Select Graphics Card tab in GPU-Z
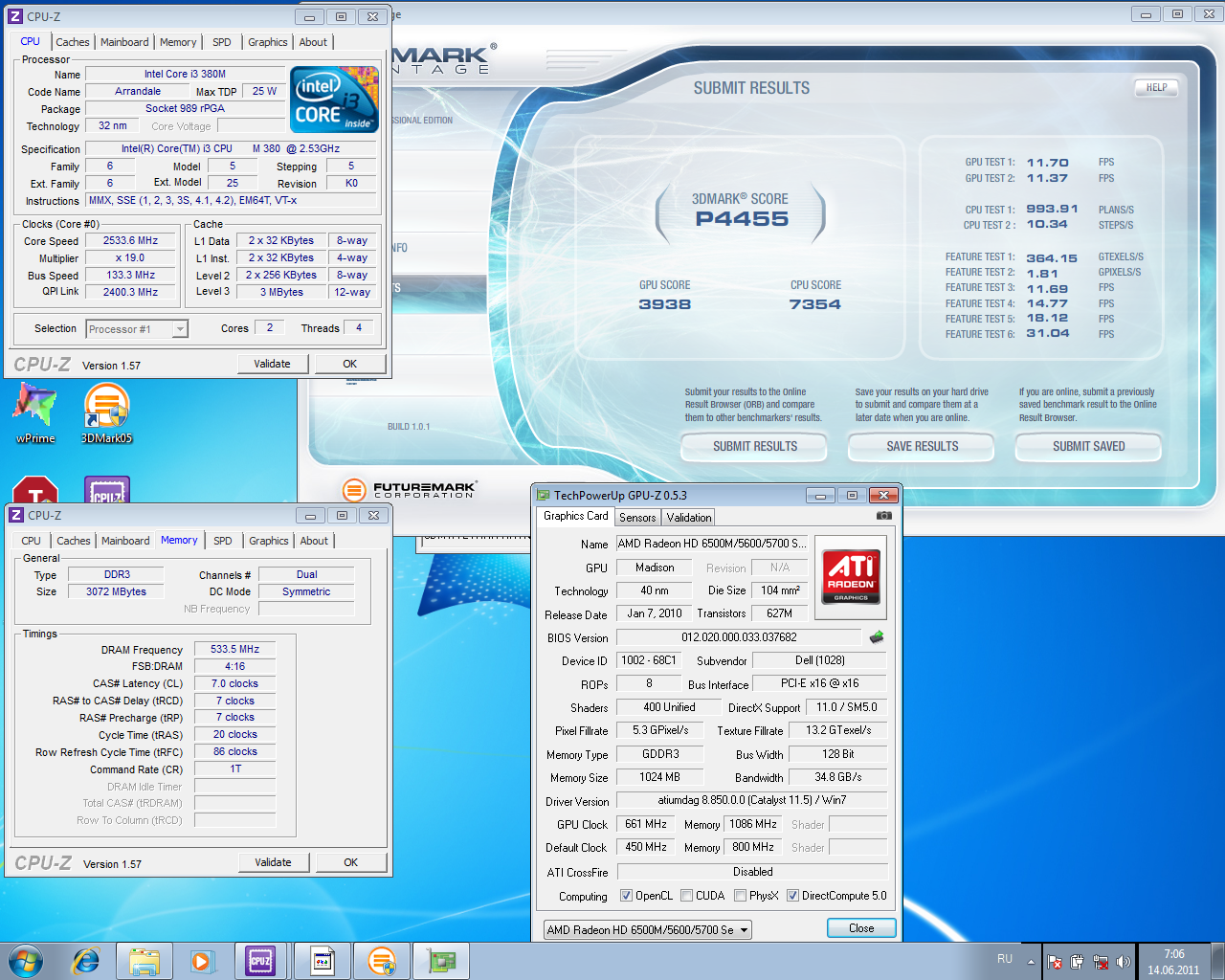Viewport: 1225px width, 980px height. click(576, 516)
